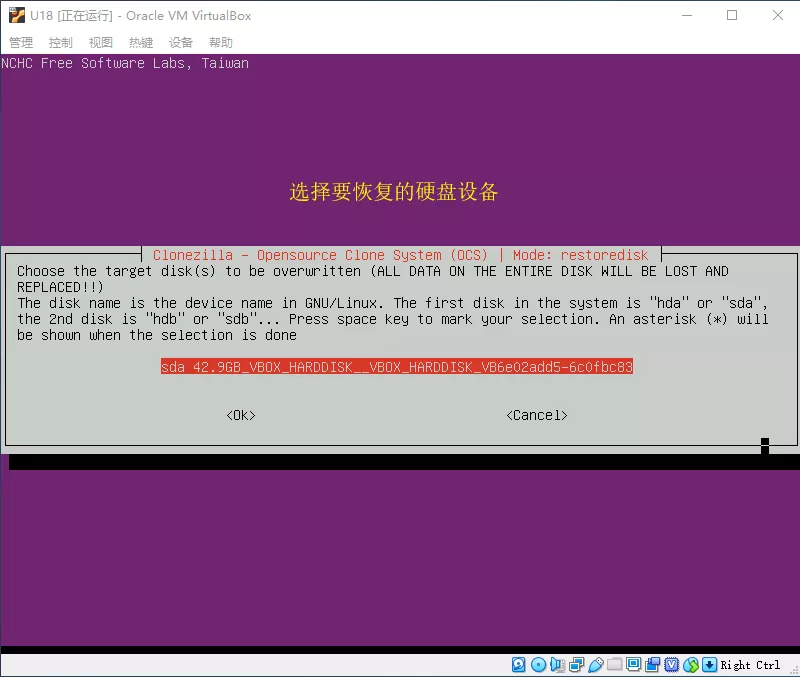Click the Clonezilla Mode: restoredisk title
Image resolution: width=800 pixels, height=677 pixels.
401,255
